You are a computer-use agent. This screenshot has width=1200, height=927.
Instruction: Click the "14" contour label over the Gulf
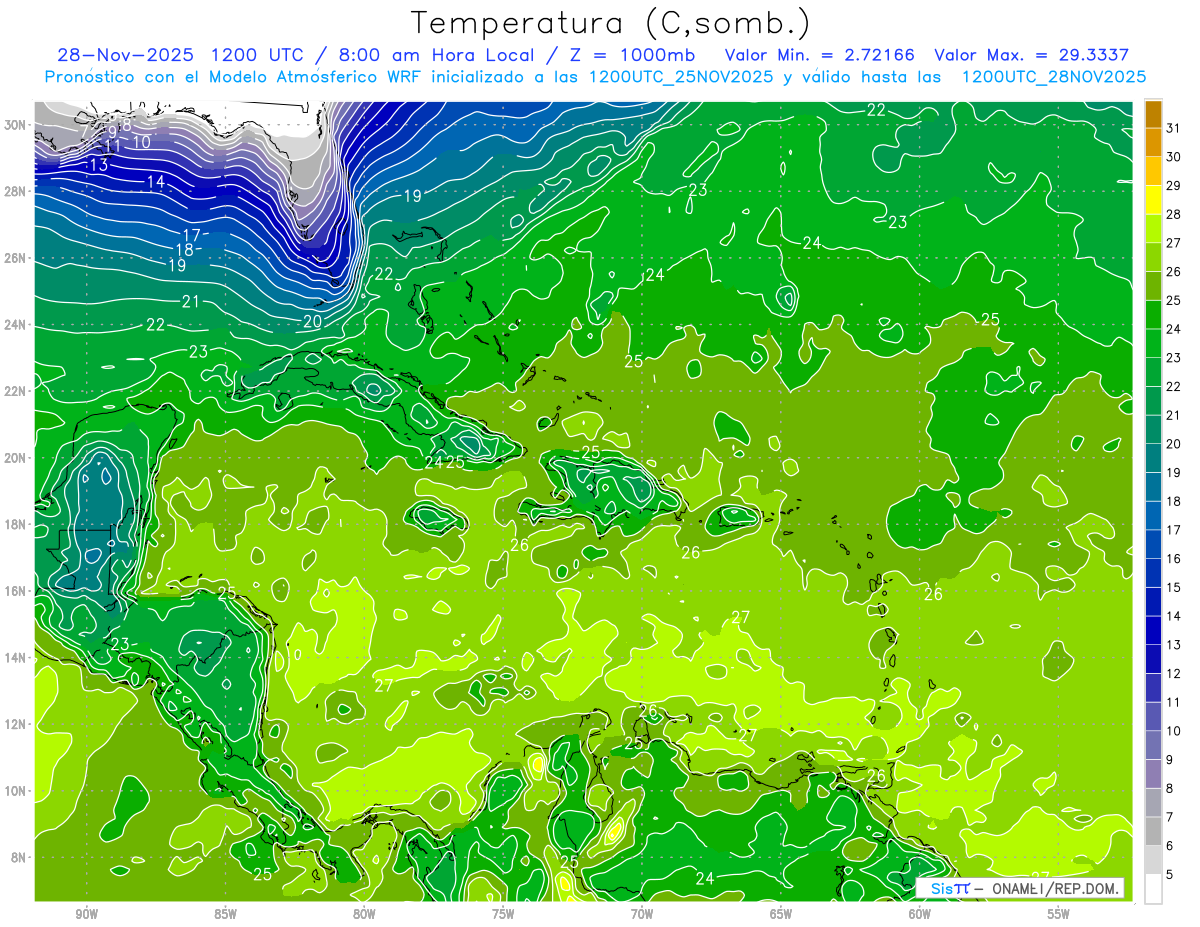click(155, 182)
